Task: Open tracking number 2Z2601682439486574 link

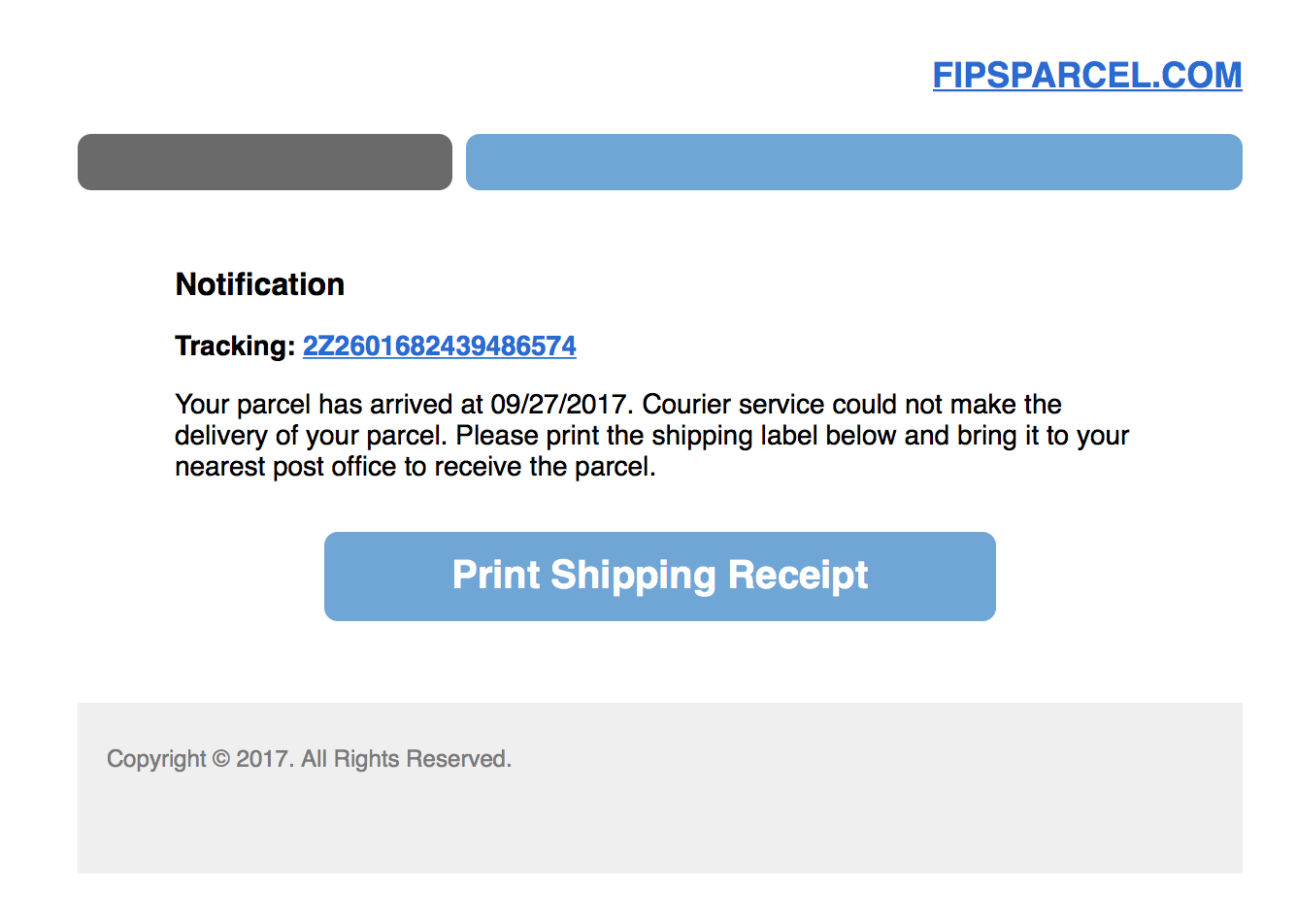Action: pyautogui.click(x=440, y=346)
